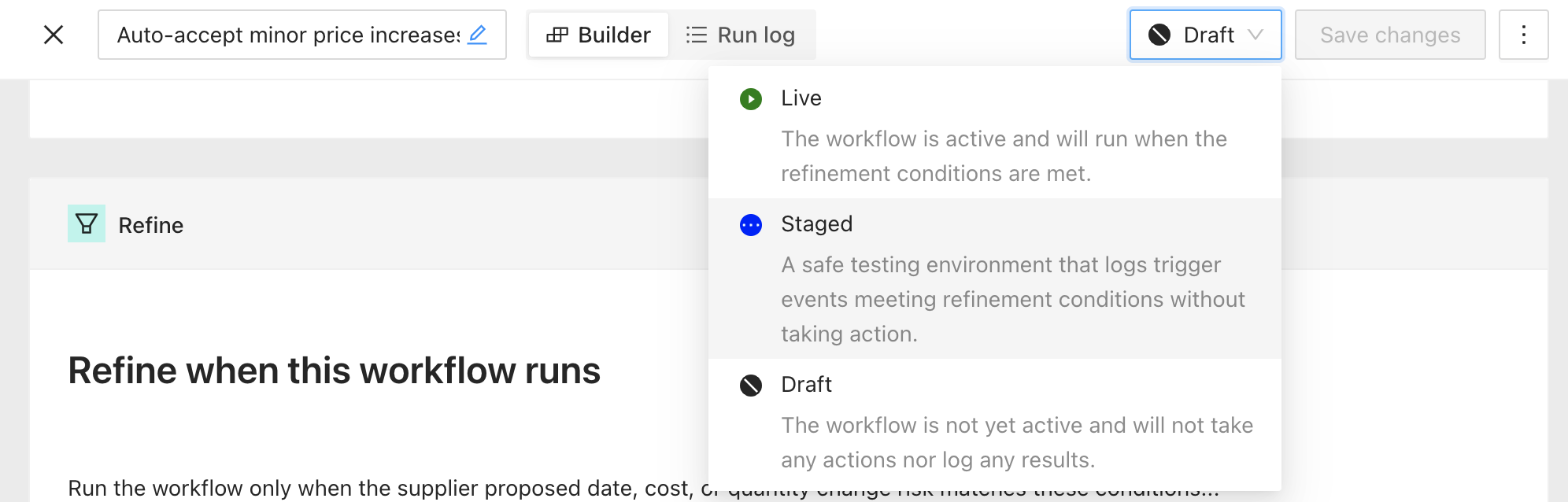Switch to the Builder tab
The image size is (1568, 502).
598,35
